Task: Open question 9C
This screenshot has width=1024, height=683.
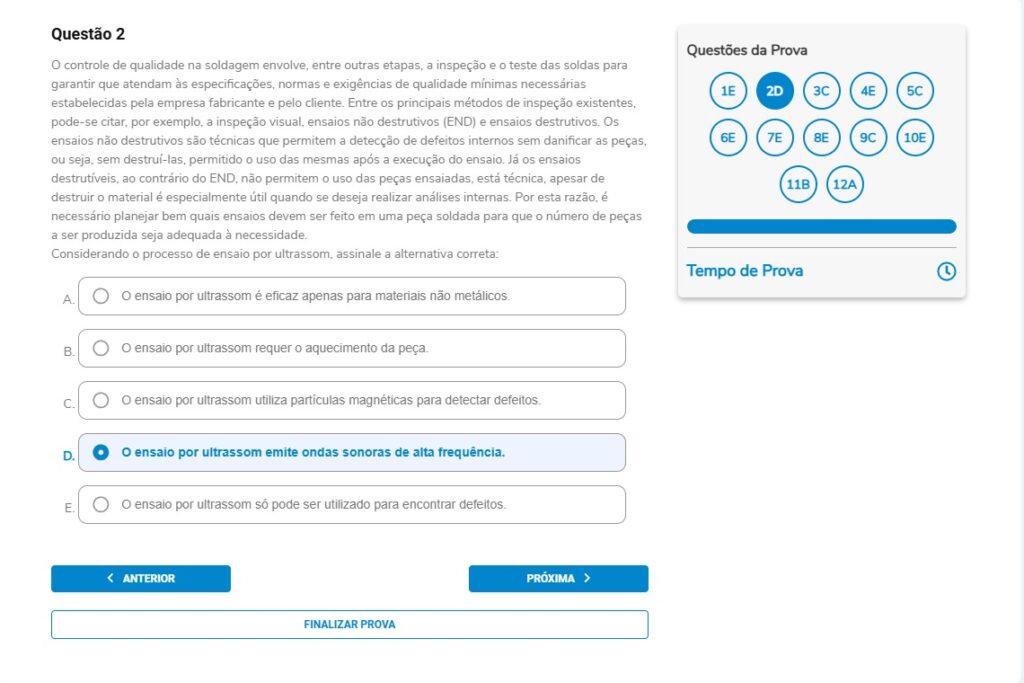Action: (868, 137)
